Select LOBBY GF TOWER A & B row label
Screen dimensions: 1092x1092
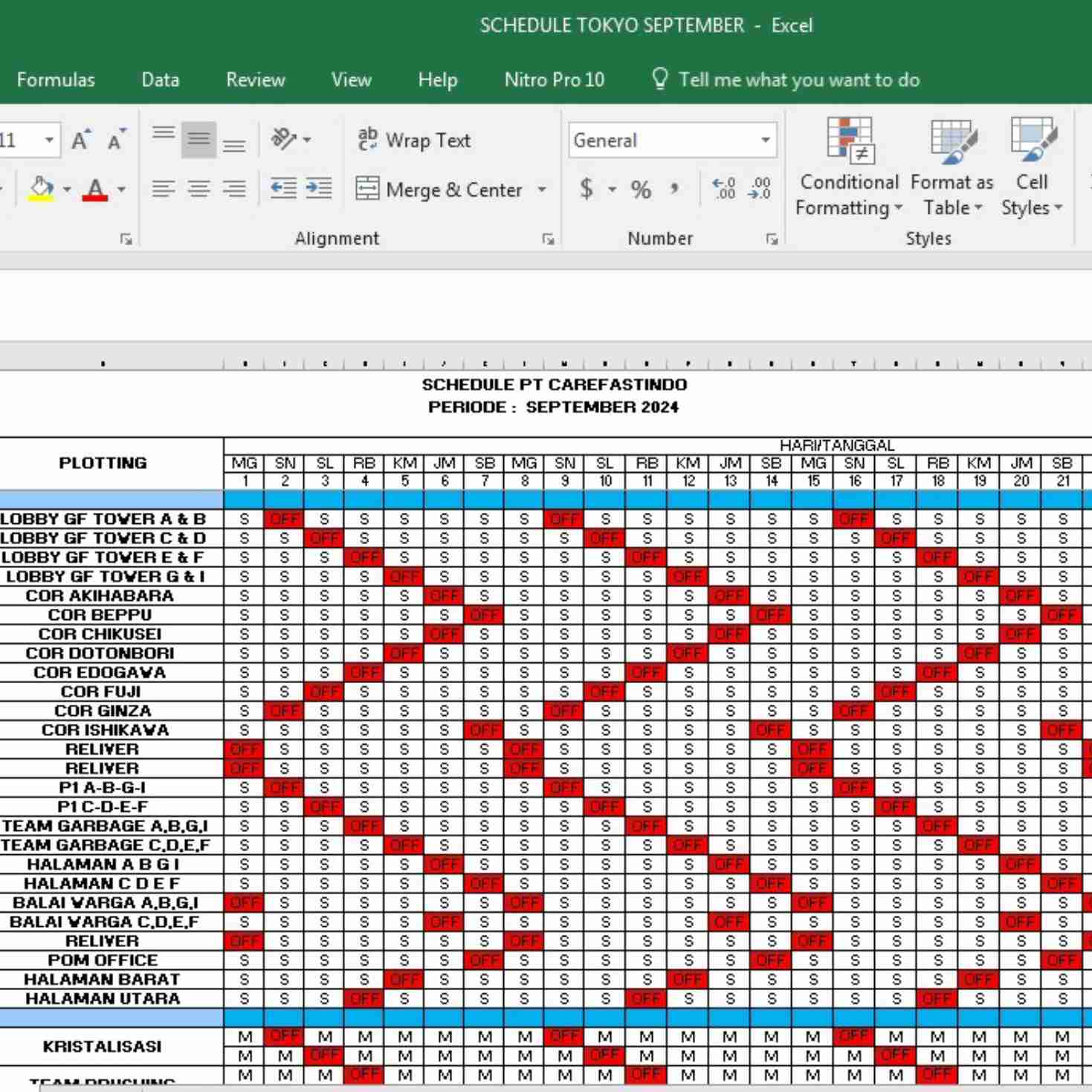coord(103,519)
